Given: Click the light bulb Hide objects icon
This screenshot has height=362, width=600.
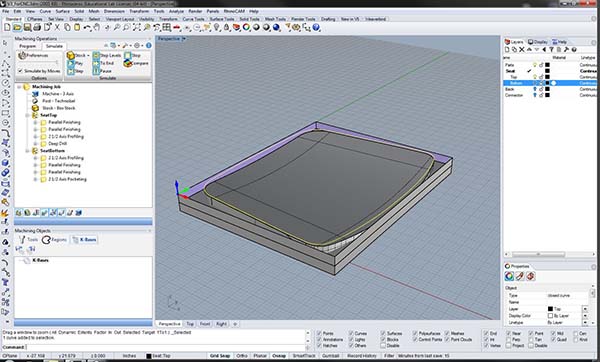Looking at the screenshot, I should coord(217,28).
